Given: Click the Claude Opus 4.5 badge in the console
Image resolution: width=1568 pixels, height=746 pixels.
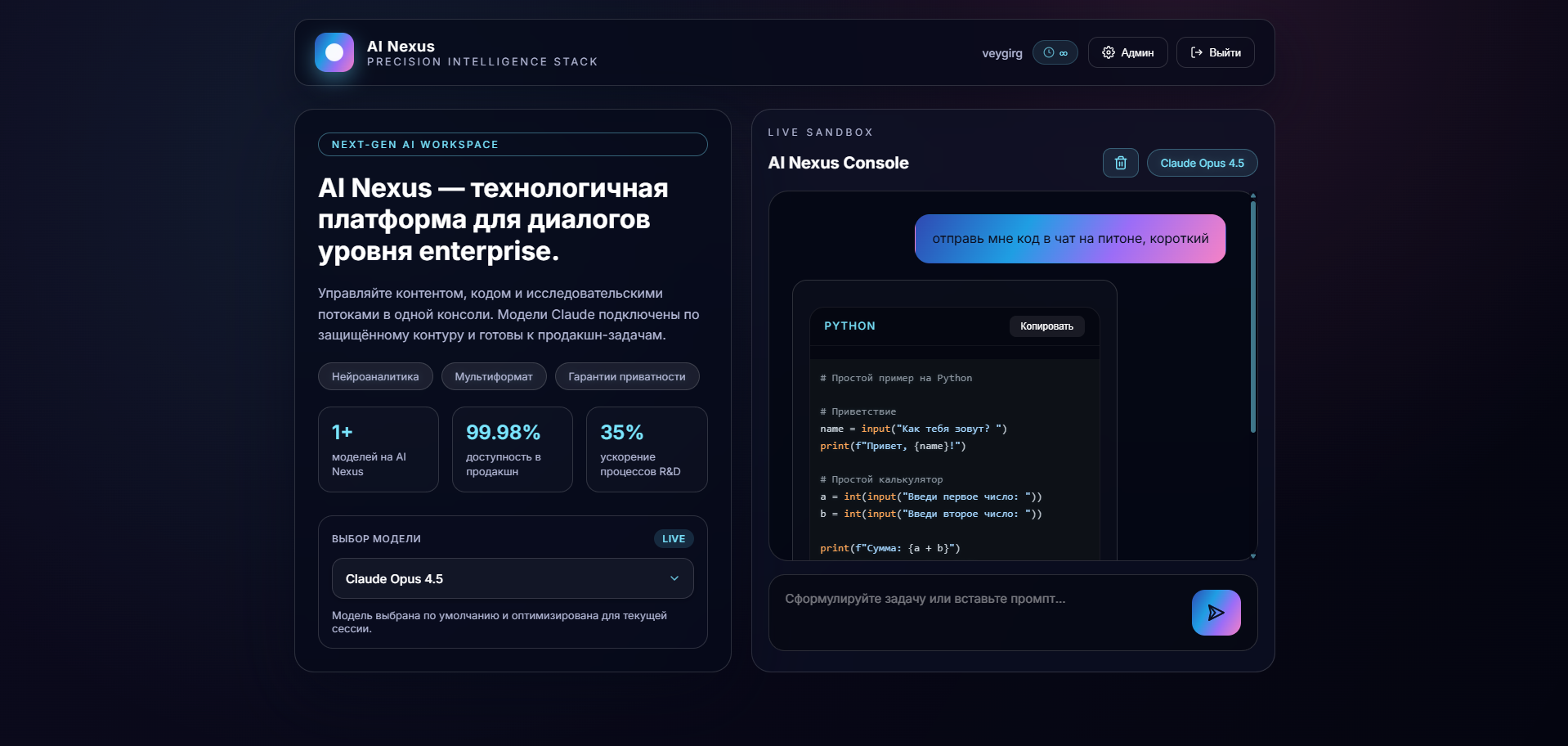Looking at the screenshot, I should (1201, 163).
